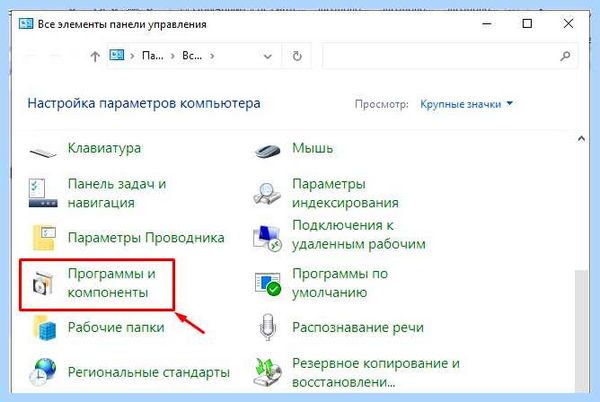
Task: Select the Вс... breadcrumb segment
Action: point(192,56)
